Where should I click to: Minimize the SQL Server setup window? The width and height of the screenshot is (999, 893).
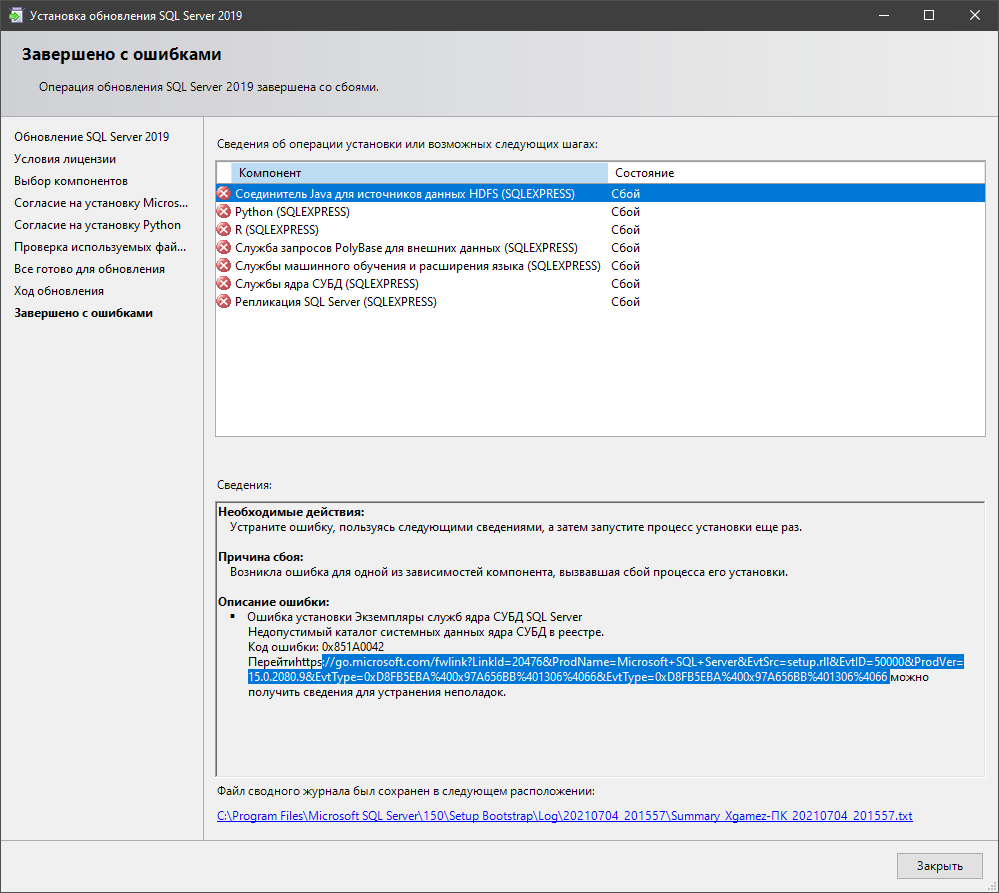tap(884, 15)
